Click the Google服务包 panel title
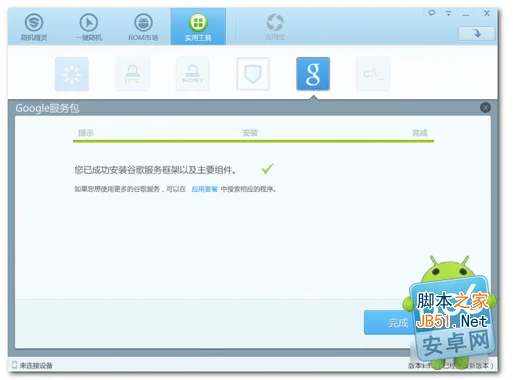Image resolution: width=513 pixels, height=380 pixels. pyautogui.click(x=47, y=108)
